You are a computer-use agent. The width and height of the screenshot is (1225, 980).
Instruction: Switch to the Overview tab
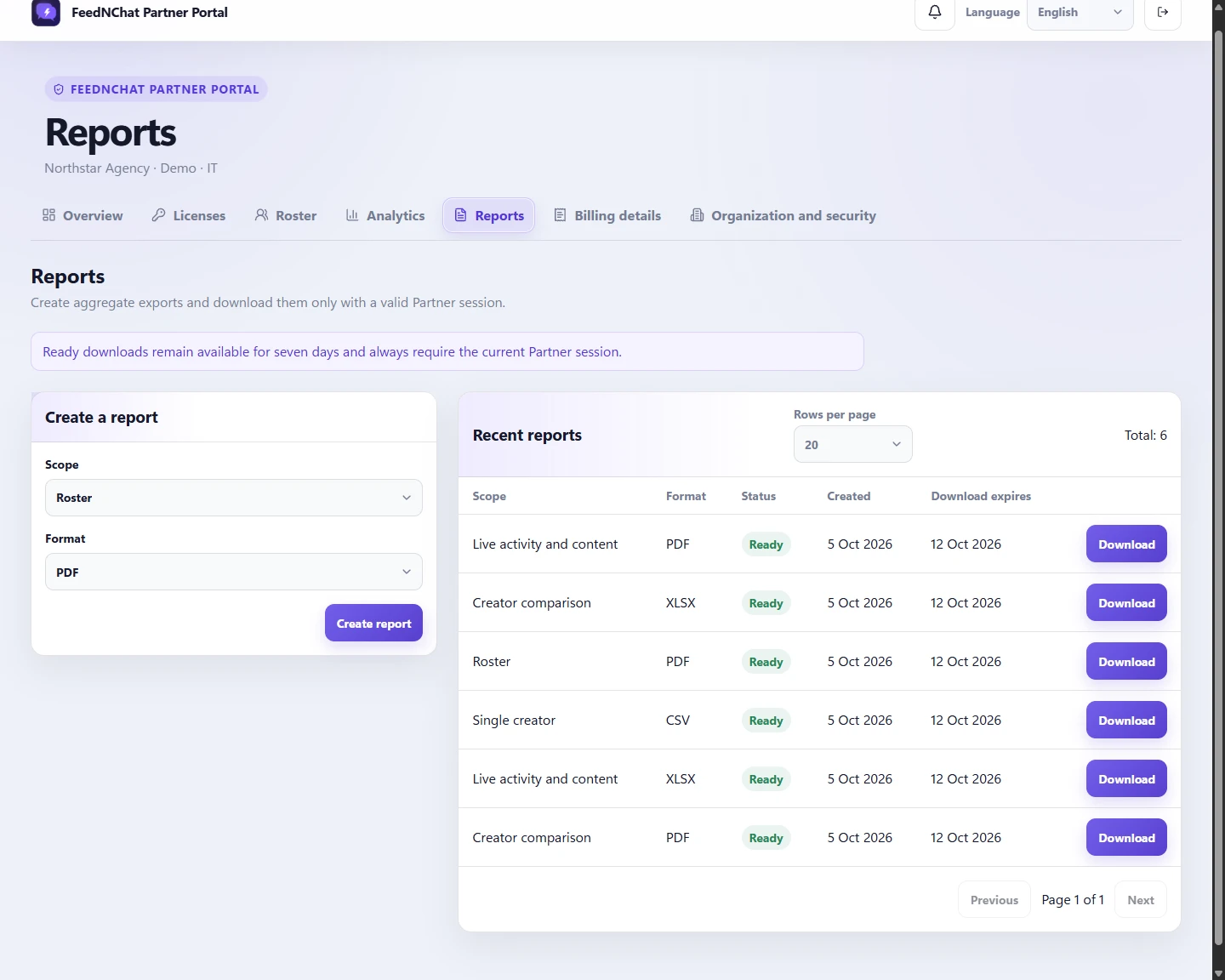(x=83, y=215)
